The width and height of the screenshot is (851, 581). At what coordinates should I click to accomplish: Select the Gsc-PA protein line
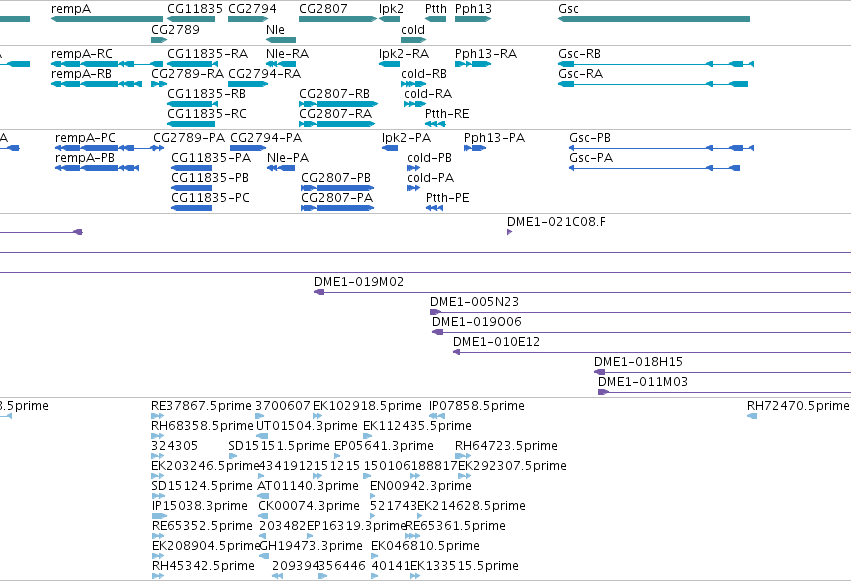(655, 168)
